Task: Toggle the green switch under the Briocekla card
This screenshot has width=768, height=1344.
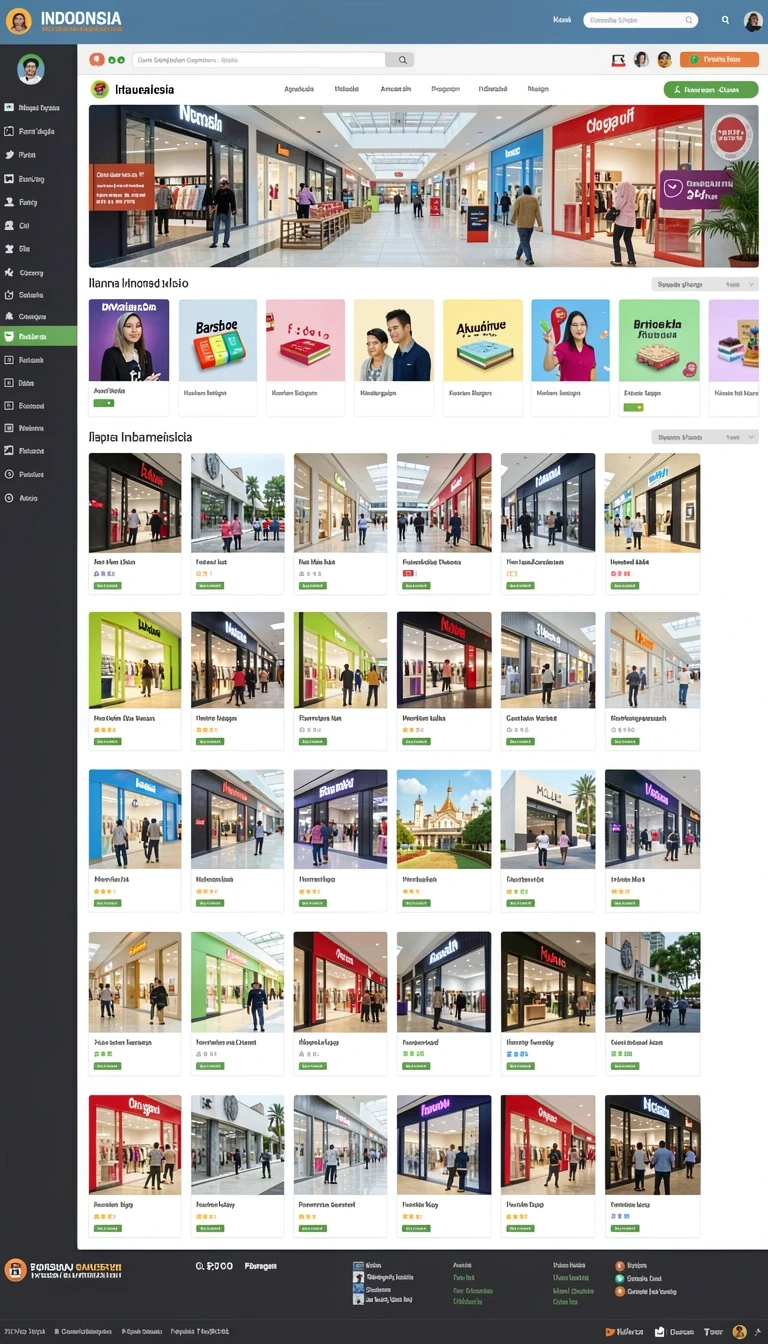Action: [632, 407]
